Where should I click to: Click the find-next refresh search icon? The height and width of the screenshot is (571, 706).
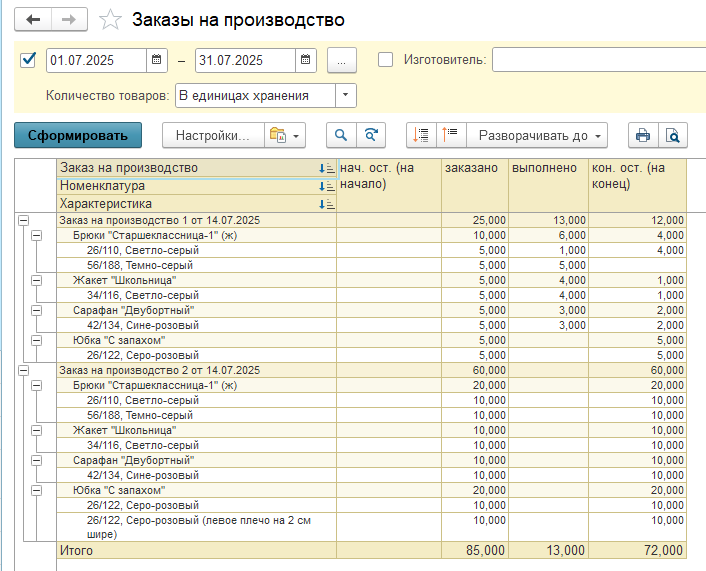(371, 135)
